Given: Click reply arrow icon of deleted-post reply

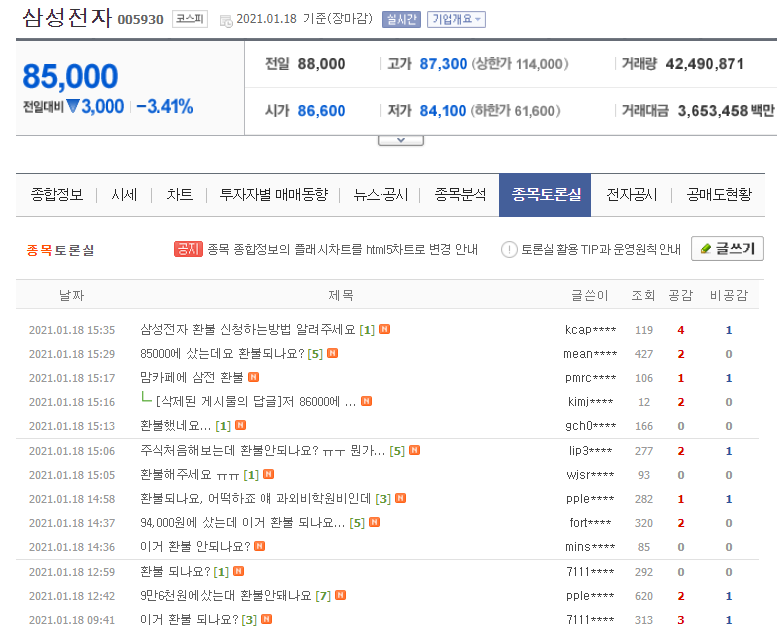Looking at the screenshot, I should [146, 397].
